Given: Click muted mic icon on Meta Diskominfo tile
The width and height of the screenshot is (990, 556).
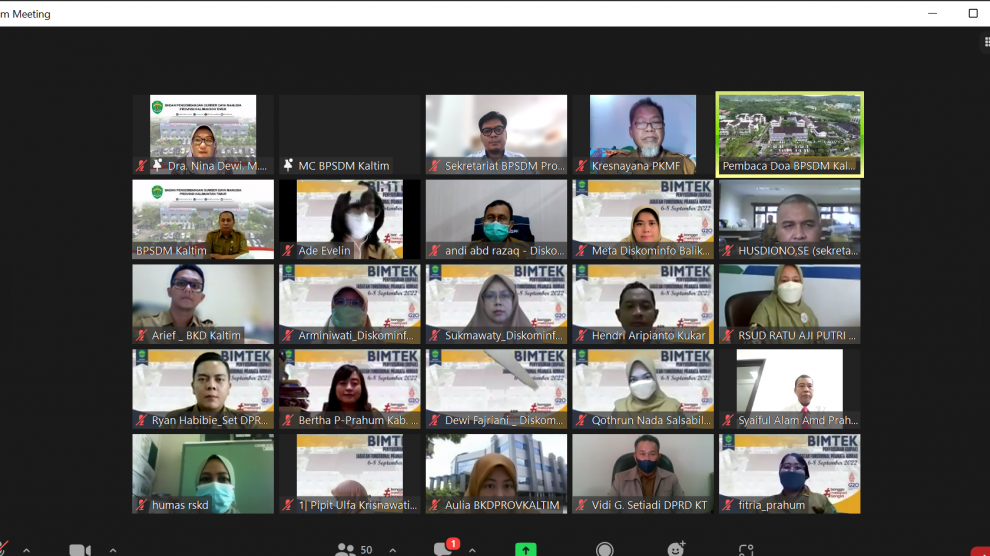Looking at the screenshot, I should click(x=581, y=251).
